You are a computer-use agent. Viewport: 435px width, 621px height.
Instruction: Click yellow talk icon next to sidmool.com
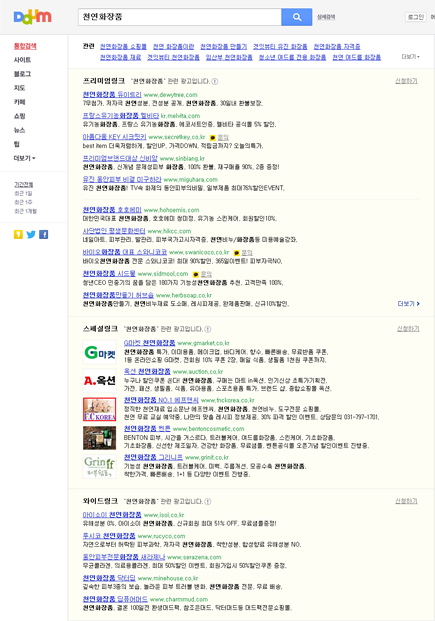point(196,274)
